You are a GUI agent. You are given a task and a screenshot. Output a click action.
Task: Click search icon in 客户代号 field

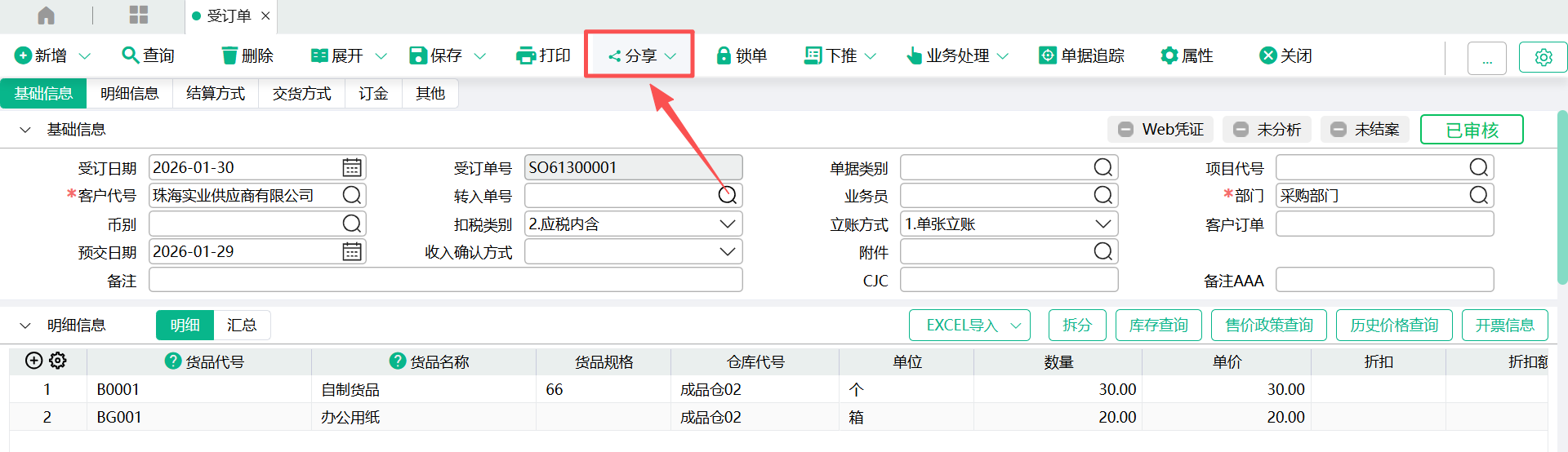pos(352,196)
